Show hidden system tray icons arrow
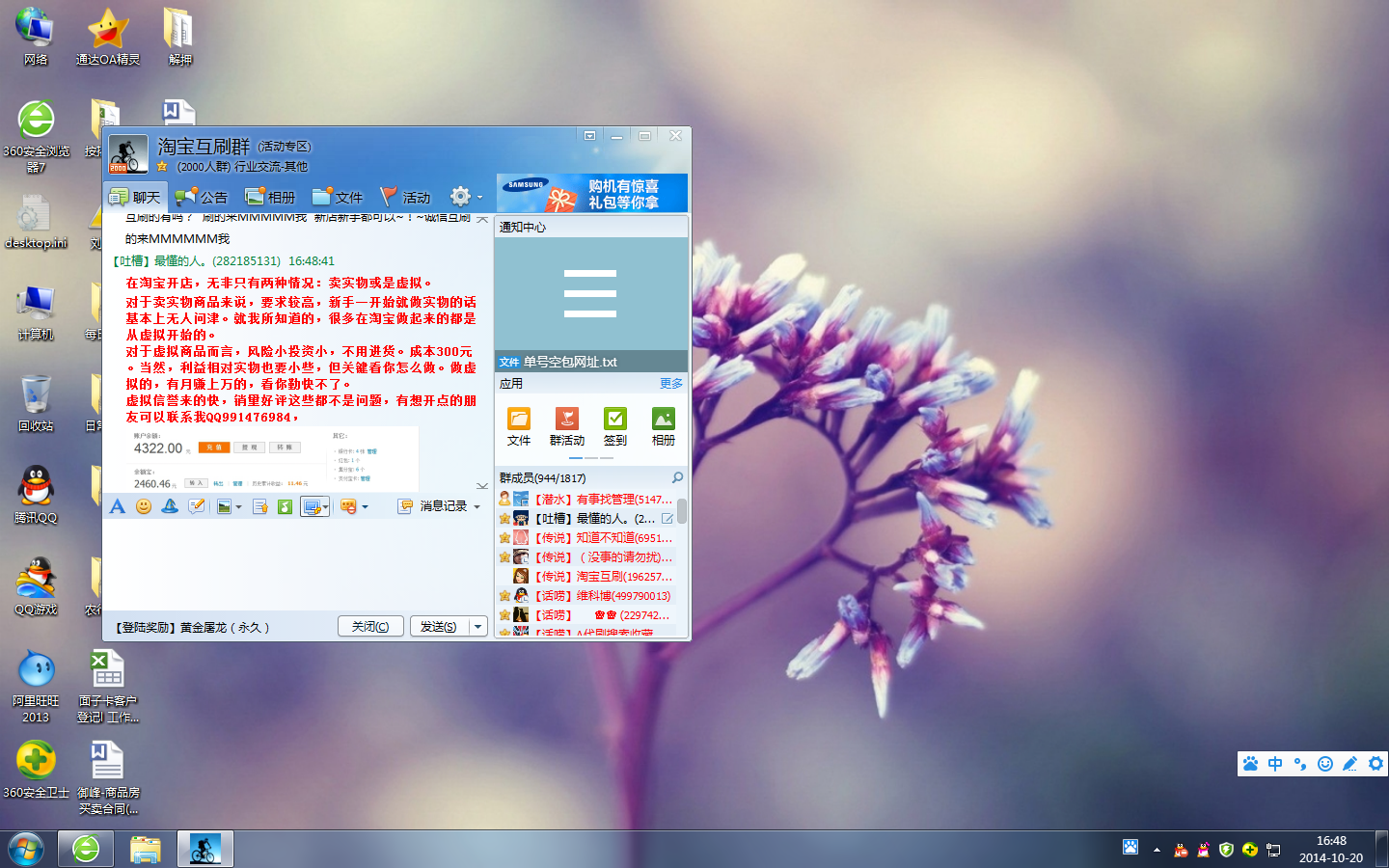This screenshot has width=1389, height=868. 1157,850
